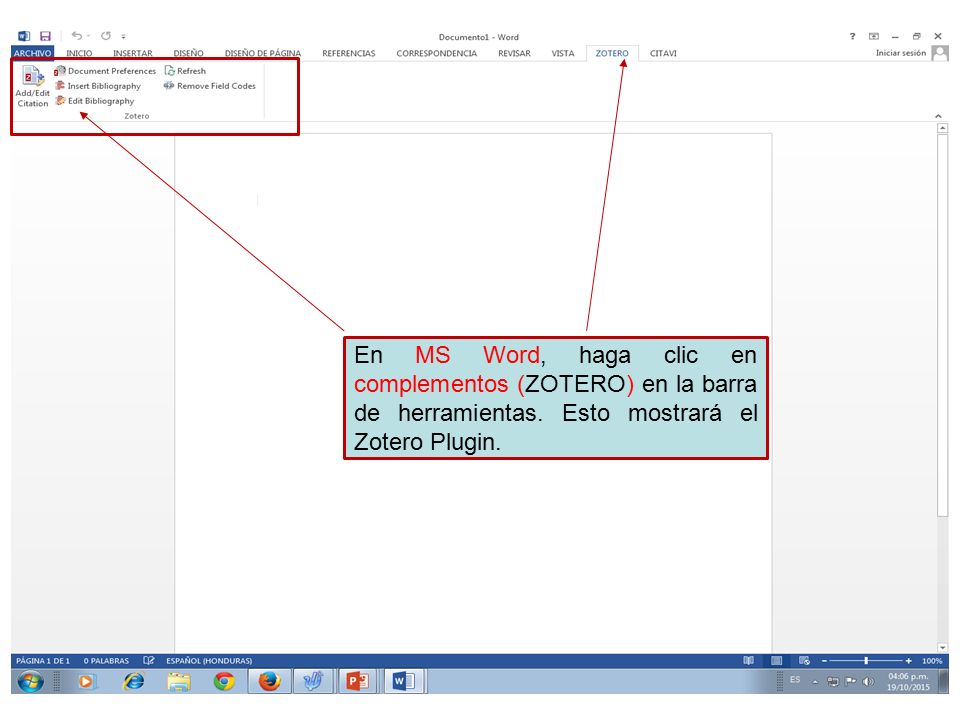Image resolution: width=960 pixels, height=720 pixels.
Task: Open the Customize Quick Access Toolbar dropdown
Action: pyautogui.click(x=124, y=36)
